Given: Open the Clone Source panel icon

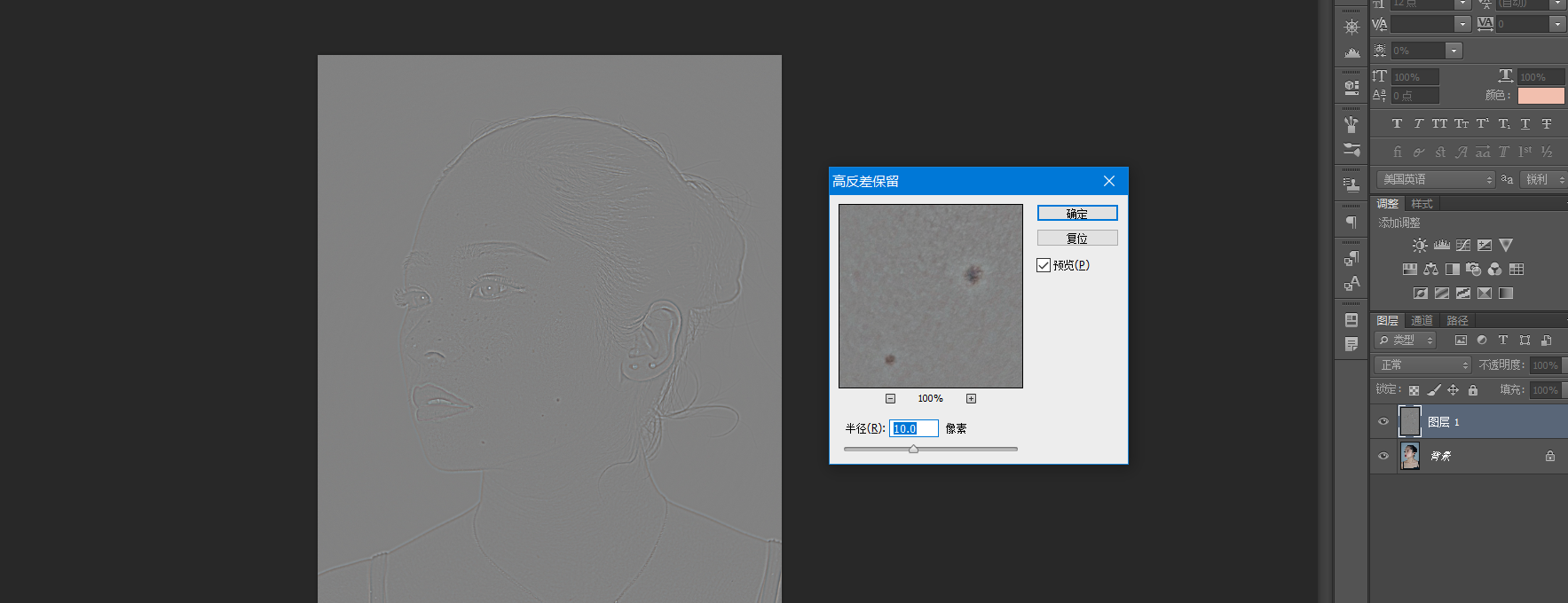Looking at the screenshot, I should click(1351, 184).
